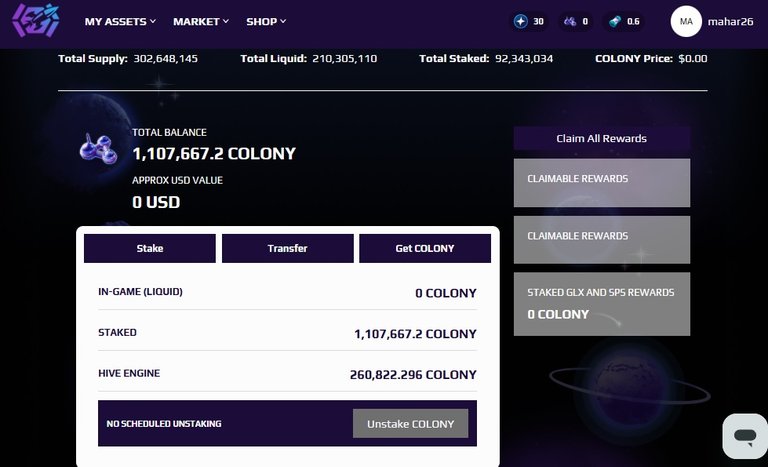Image resolution: width=768 pixels, height=467 pixels.
Task: Open mahar26 account name
Action: tap(730, 22)
